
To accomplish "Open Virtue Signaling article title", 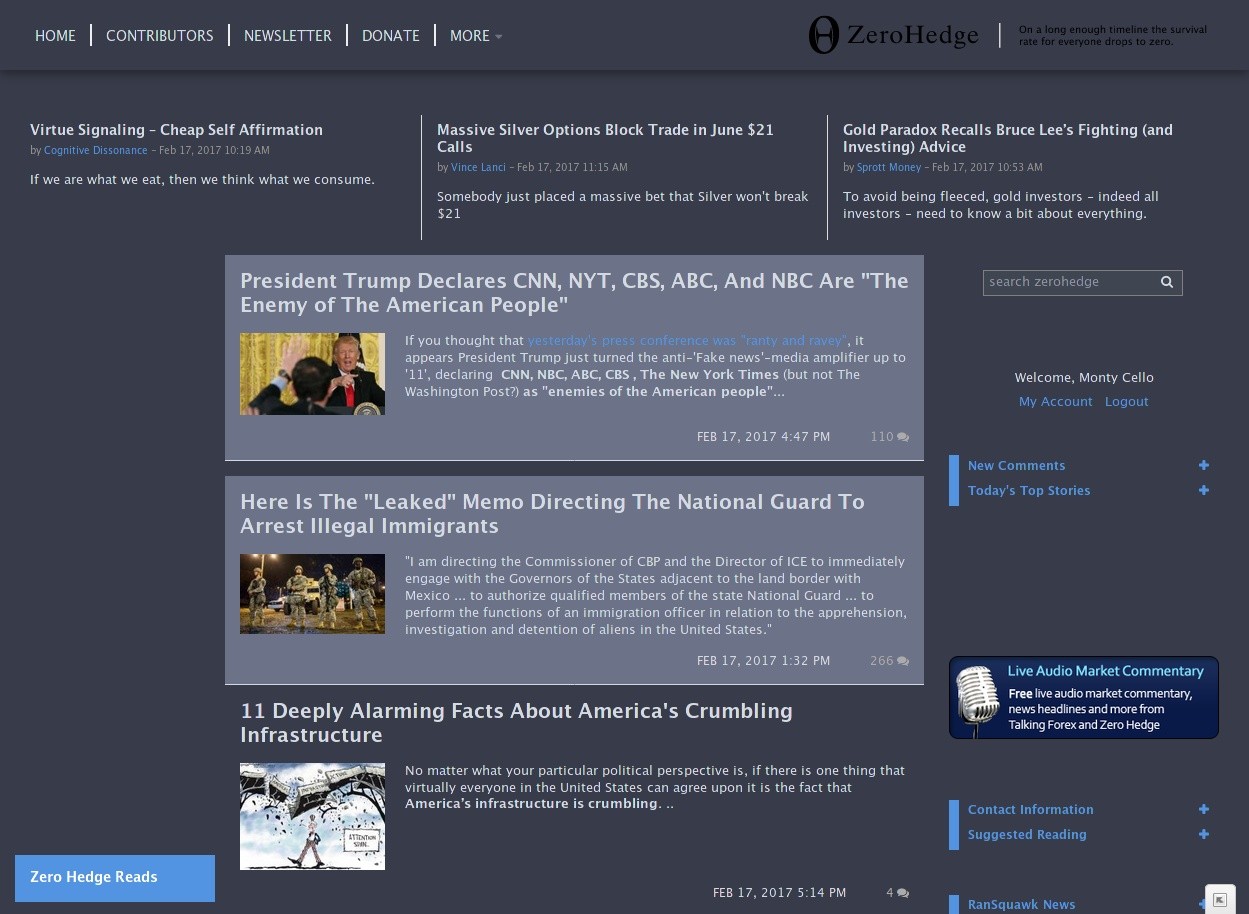I will click(x=176, y=130).
